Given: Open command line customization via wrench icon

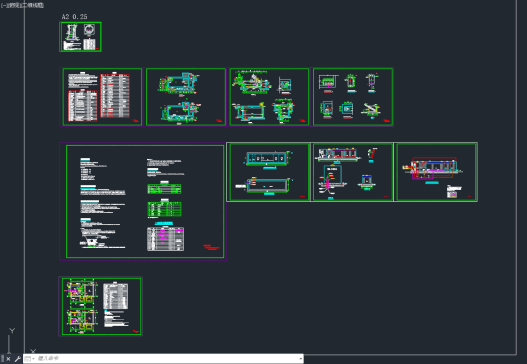Looking at the screenshot, I should (x=17, y=359).
